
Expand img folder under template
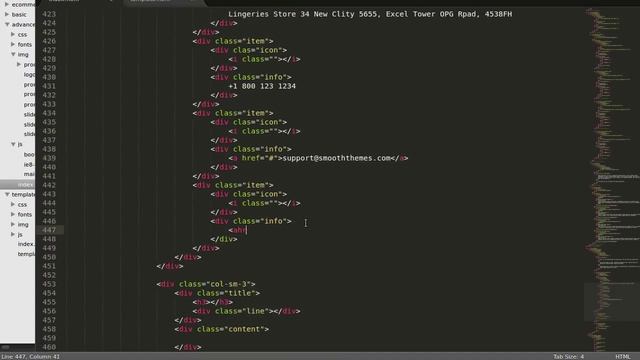click(13, 224)
